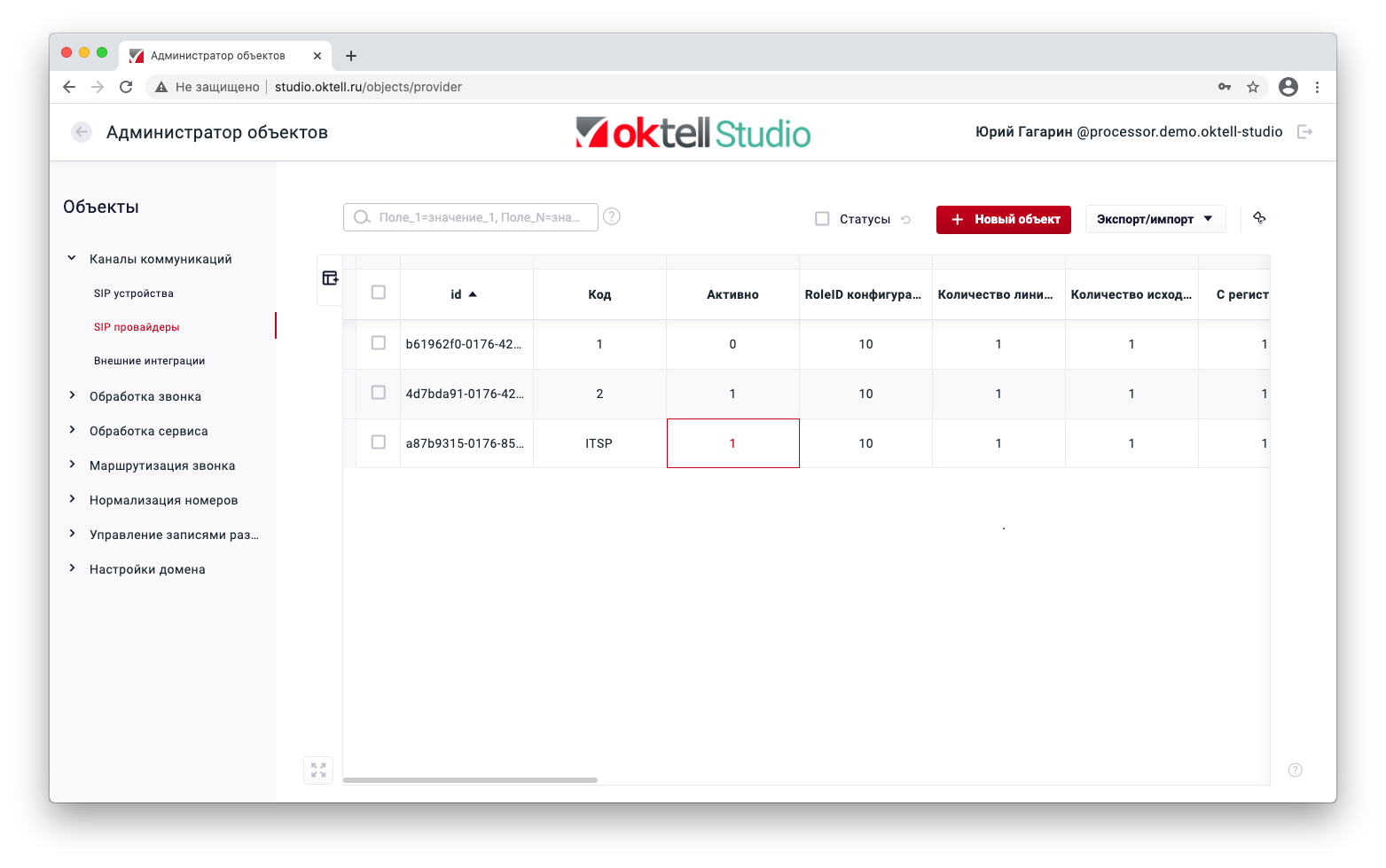Click the Активно column header

732,294
